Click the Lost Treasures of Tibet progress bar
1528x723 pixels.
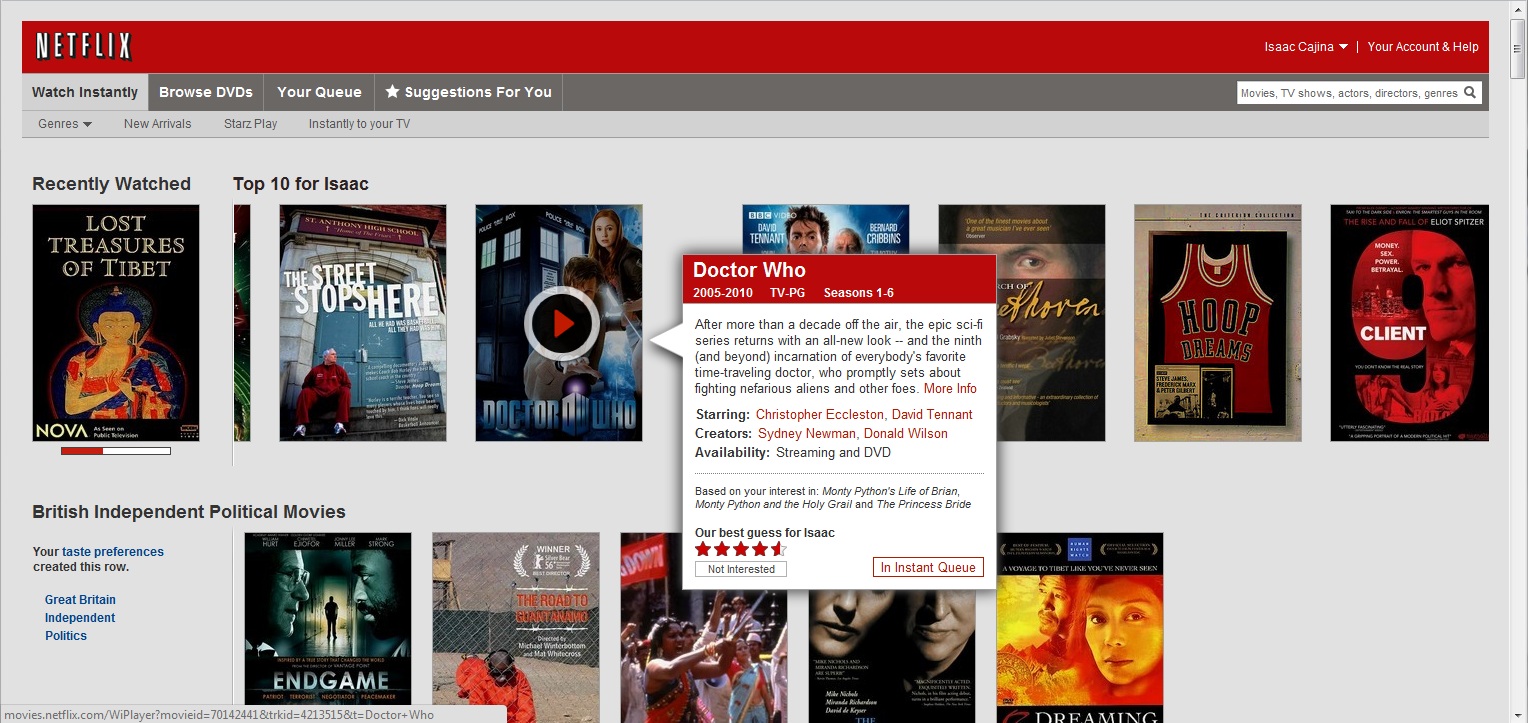(116, 451)
